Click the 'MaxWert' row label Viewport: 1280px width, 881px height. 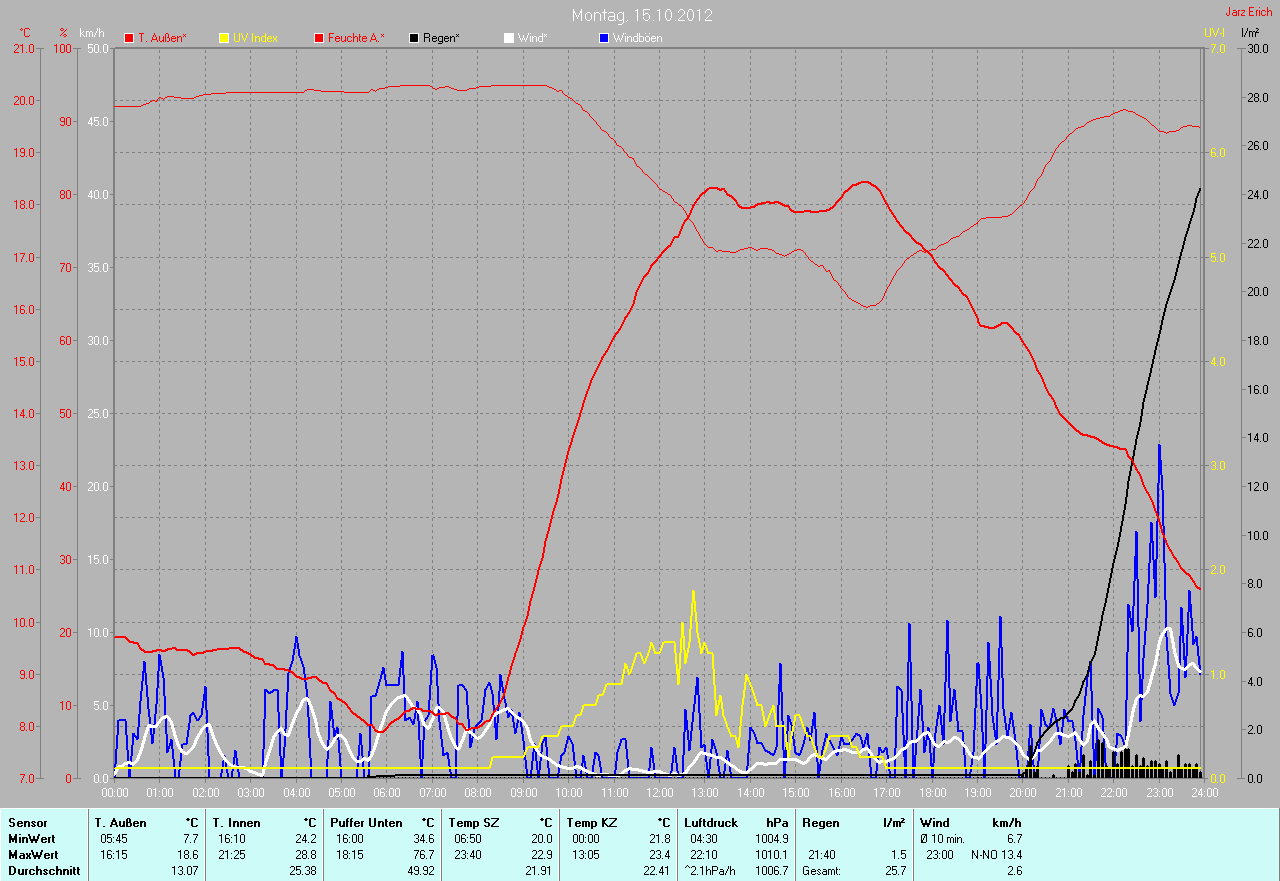tap(33, 854)
